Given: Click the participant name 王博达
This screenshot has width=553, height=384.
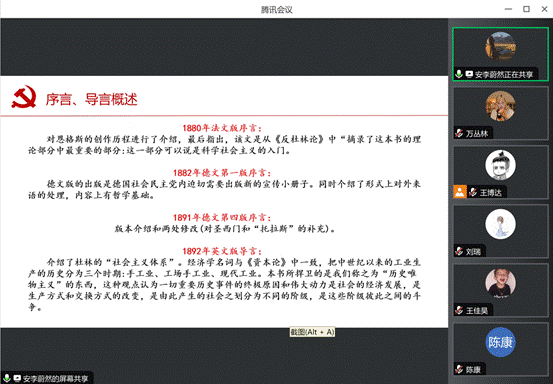Looking at the screenshot, I should tap(491, 193).
